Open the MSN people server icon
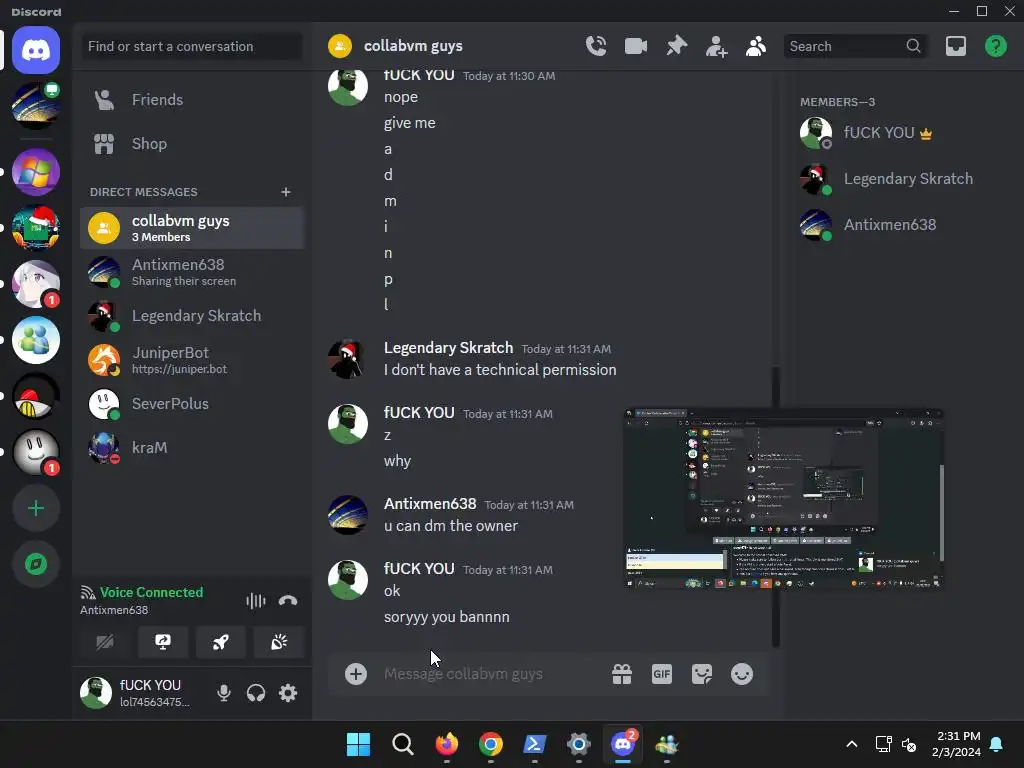 point(36,340)
